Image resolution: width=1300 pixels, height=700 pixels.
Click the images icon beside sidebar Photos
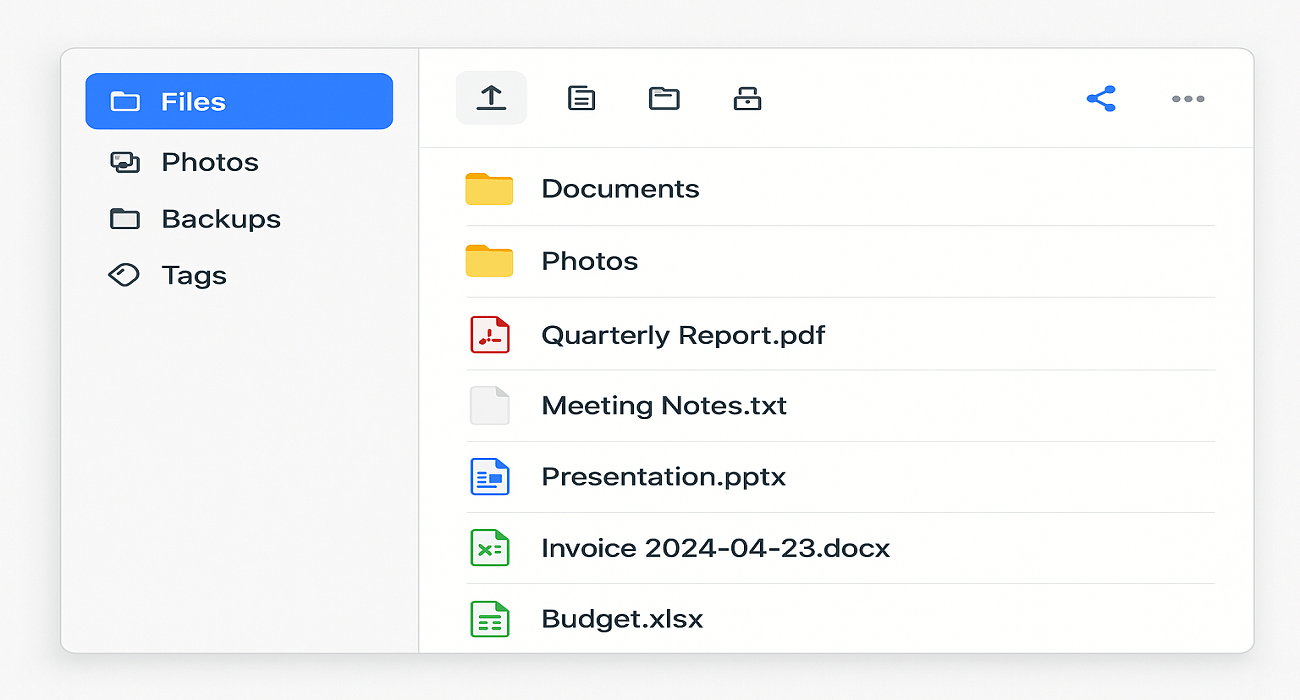click(125, 162)
